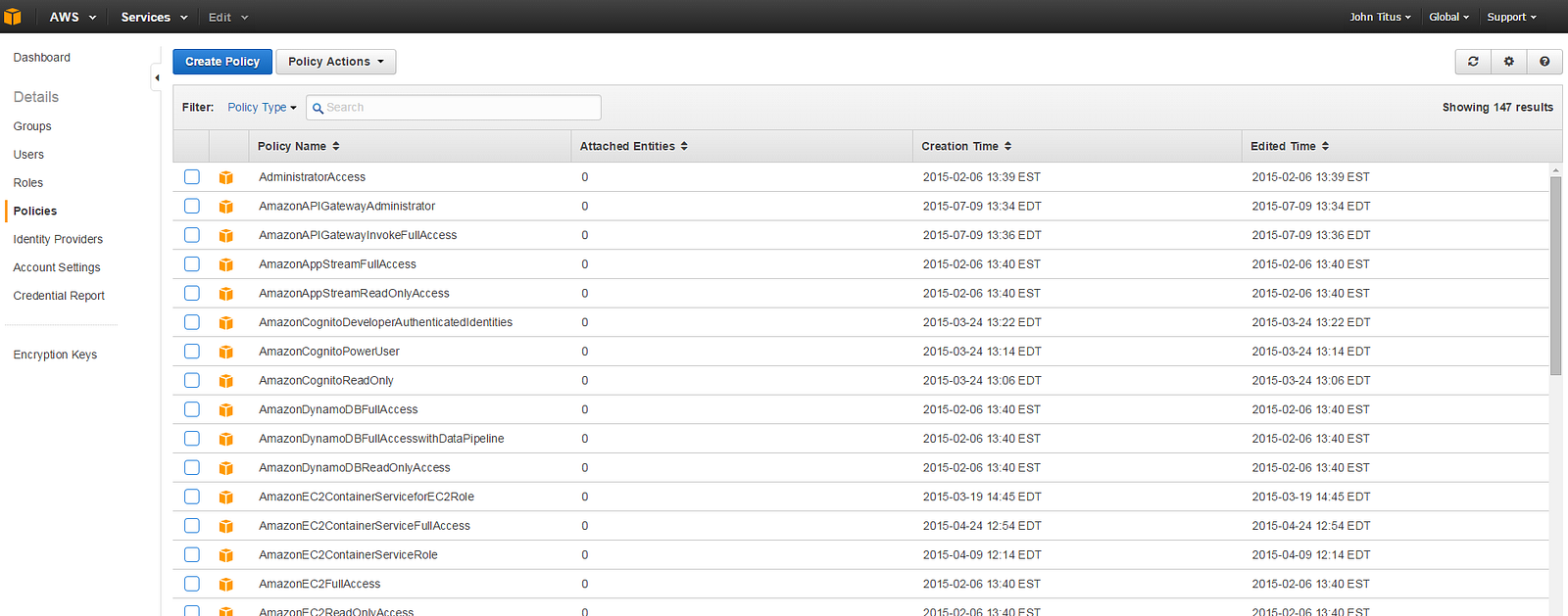Image resolution: width=1568 pixels, height=616 pixels.
Task: Check the AmazonCognitoPowerUser row checkbox
Action: click(x=192, y=352)
